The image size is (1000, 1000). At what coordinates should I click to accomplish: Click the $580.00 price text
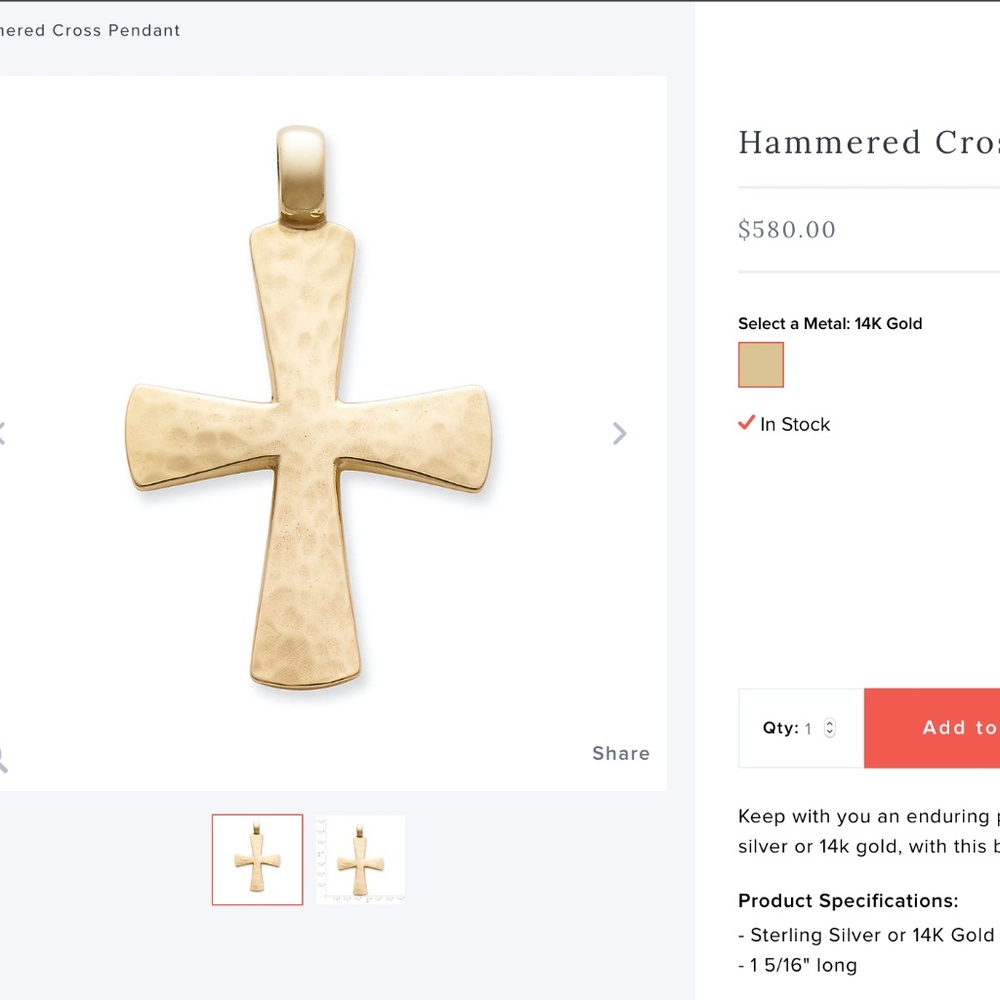coord(786,230)
